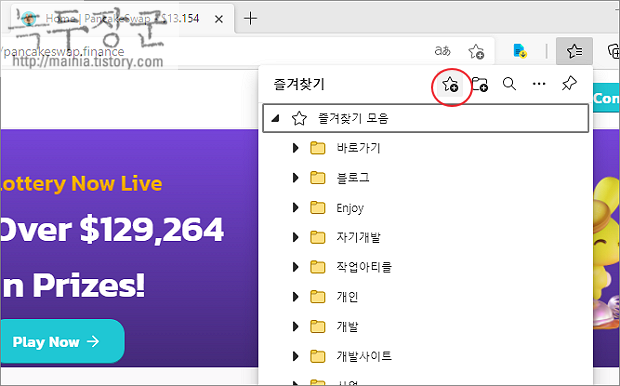Click the 바로가기 folder icon
This screenshot has height=386, width=620.
[318, 148]
